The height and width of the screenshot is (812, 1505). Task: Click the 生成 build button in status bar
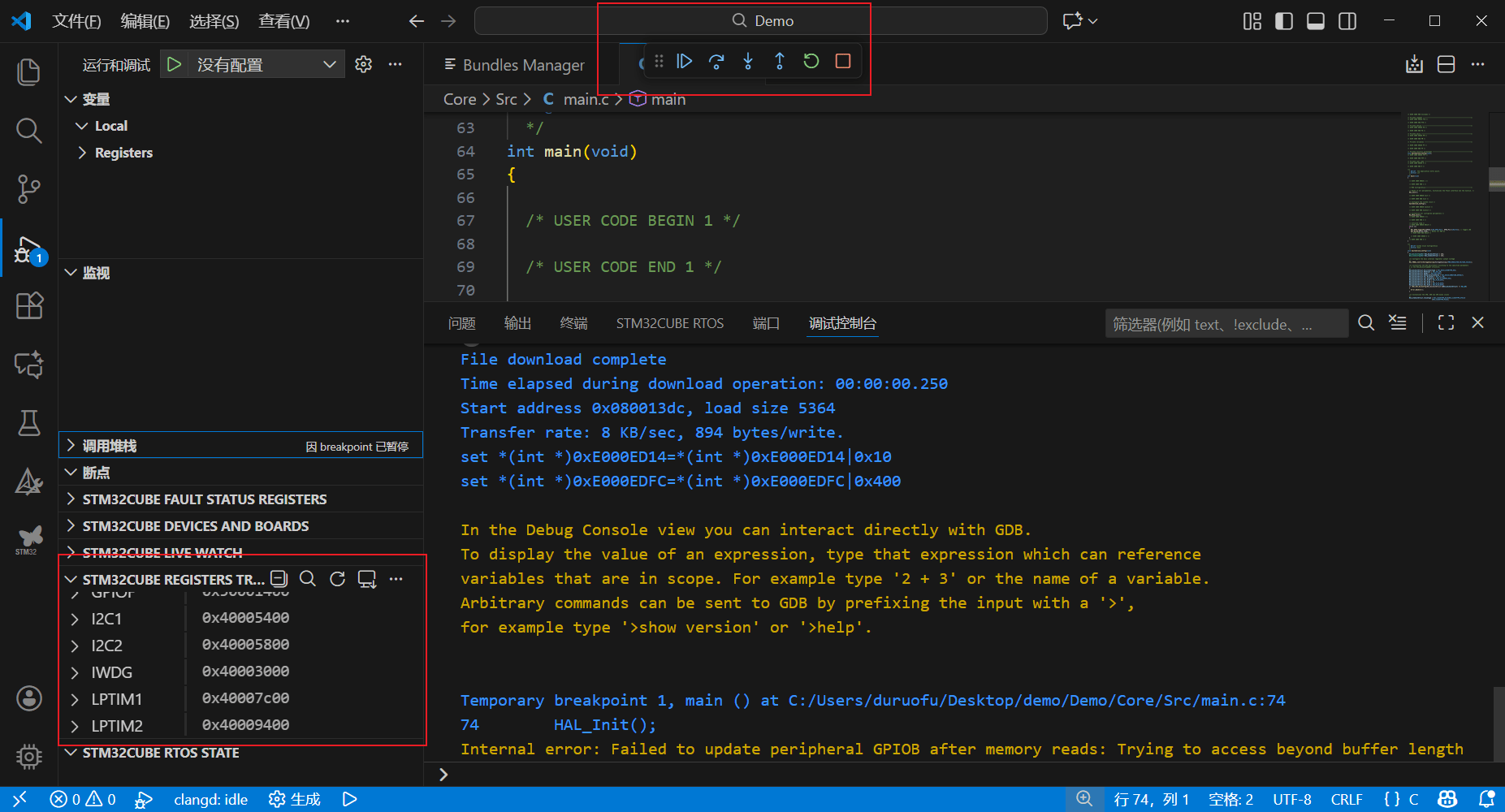click(x=295, y=800)
